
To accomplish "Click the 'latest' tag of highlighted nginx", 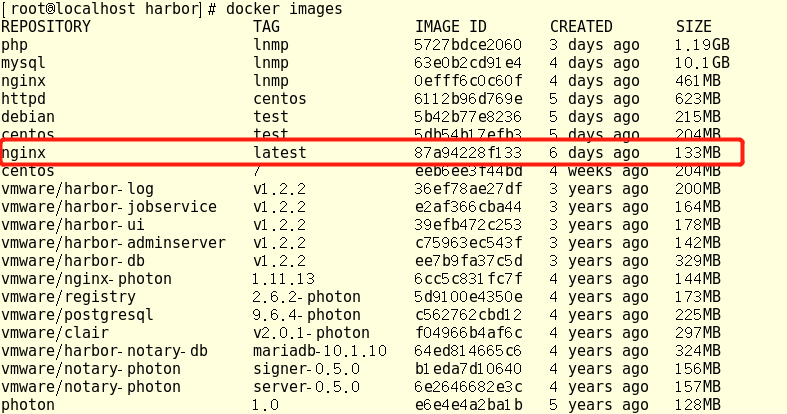I will point(280,153).
